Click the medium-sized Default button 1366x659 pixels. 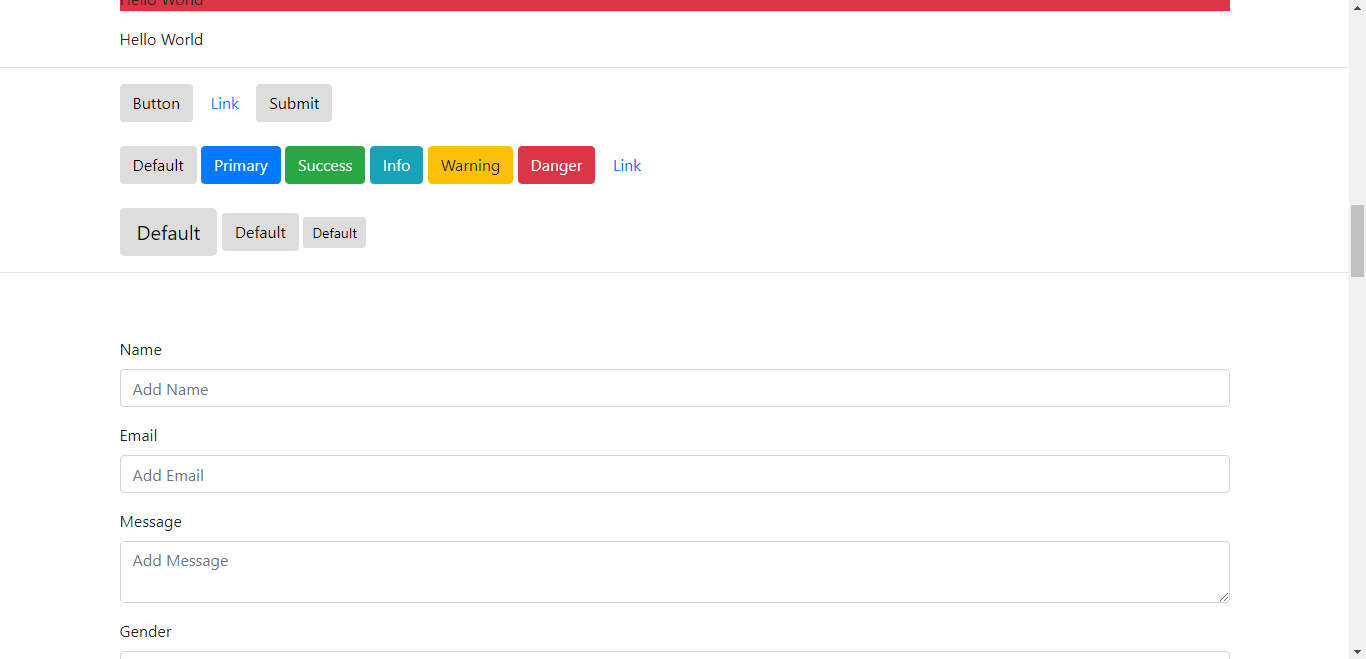tap(260, 232)
